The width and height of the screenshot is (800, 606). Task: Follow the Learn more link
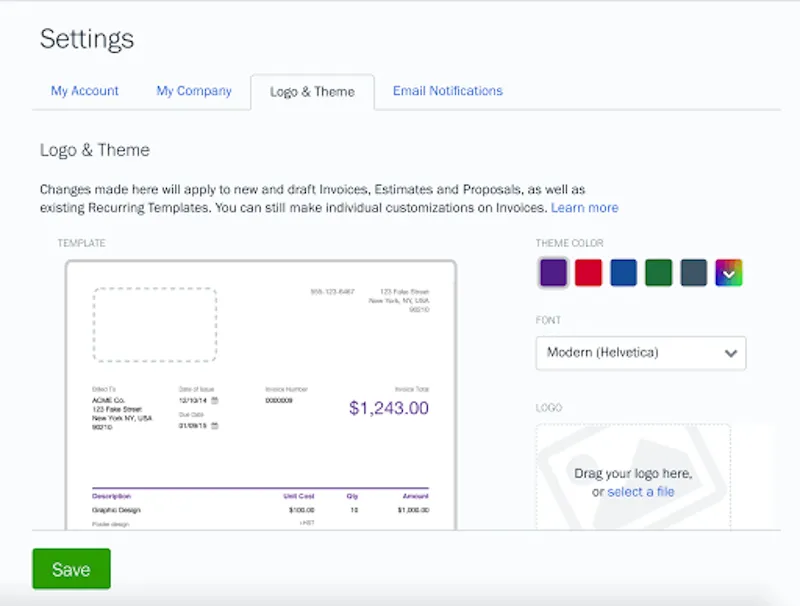(x=584, y=208)
